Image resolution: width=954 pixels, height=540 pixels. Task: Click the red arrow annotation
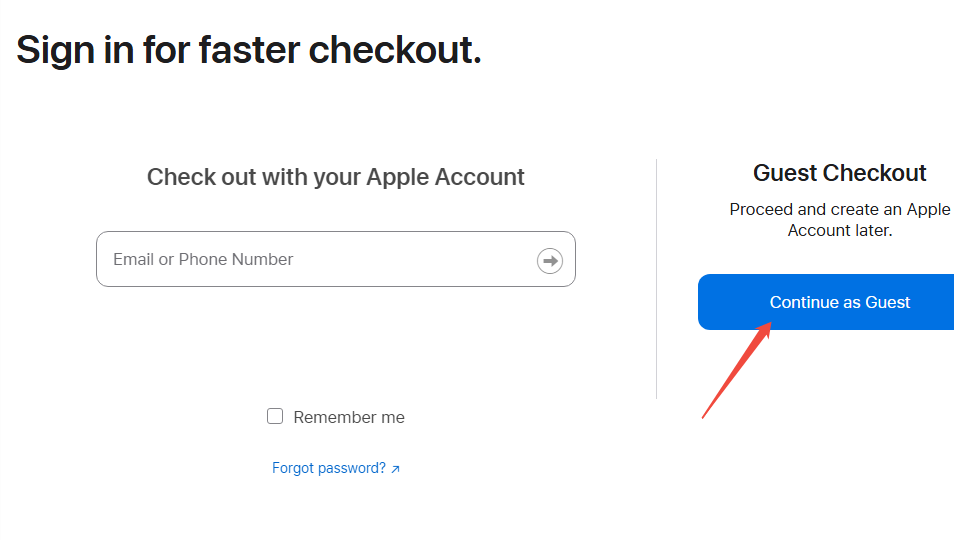click(x=734, y=369)
